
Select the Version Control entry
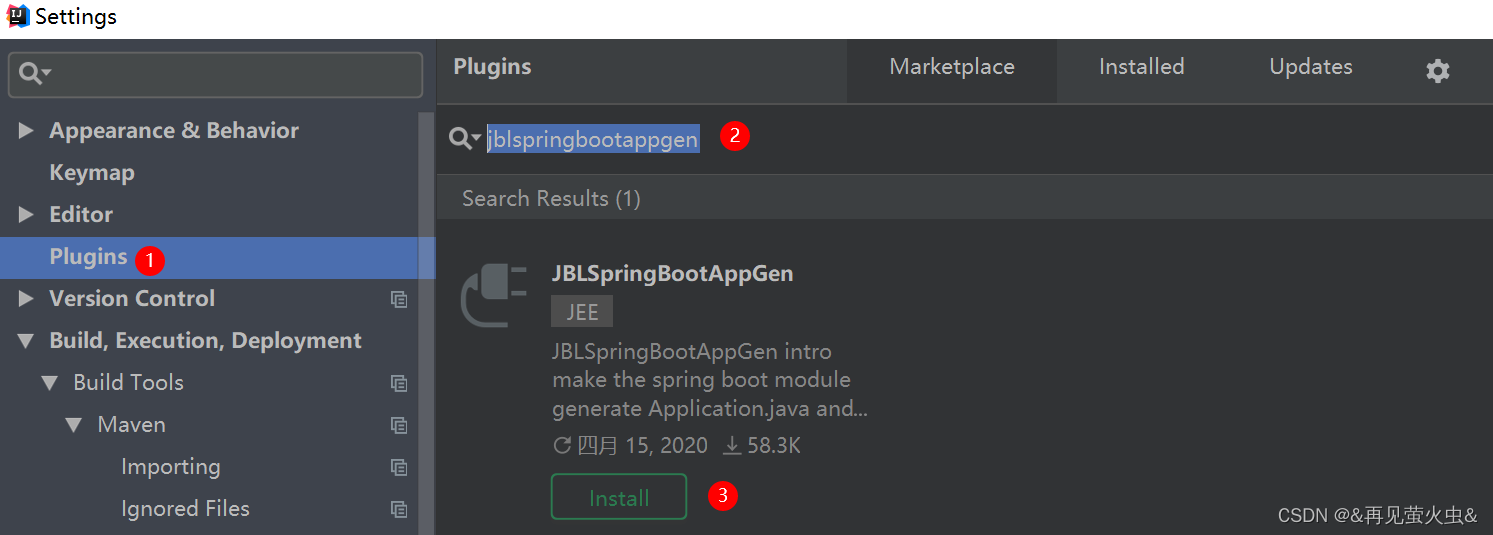click(132, 299)
